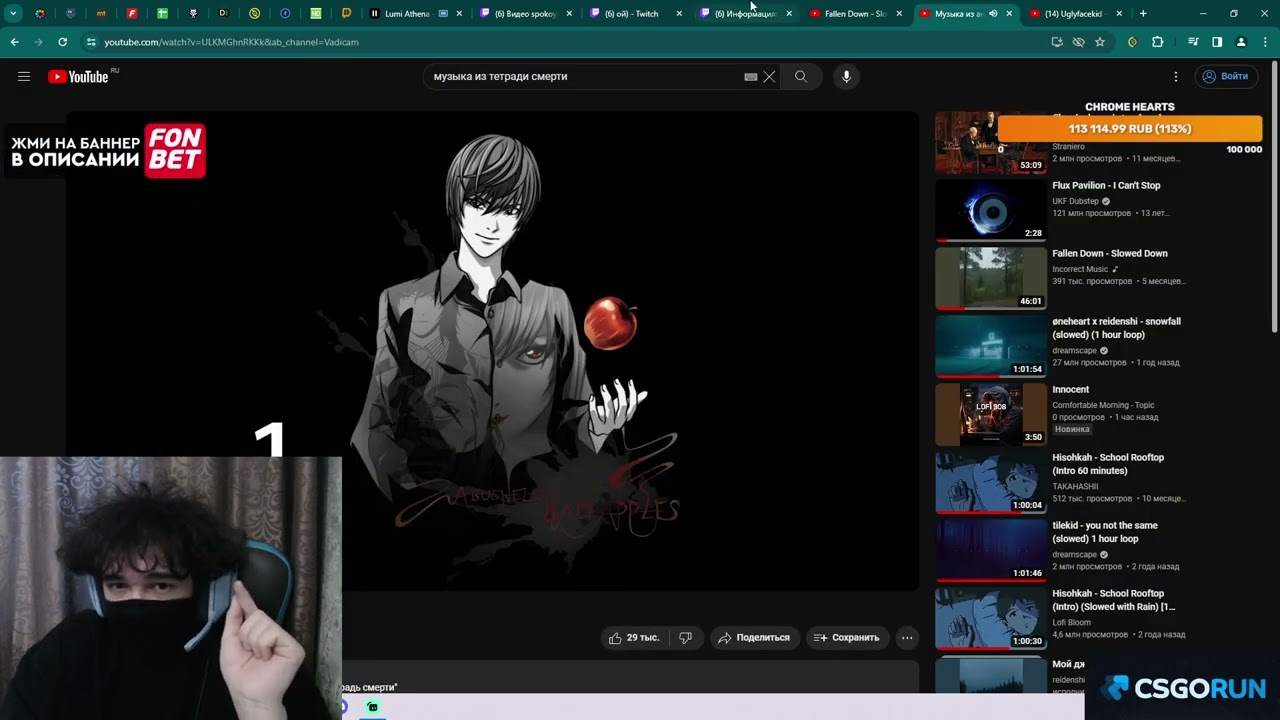The width and height of the screenshot is (1280, 720).
Task: Switch to the Lumi Athena tab
Action: coord(416,14)
